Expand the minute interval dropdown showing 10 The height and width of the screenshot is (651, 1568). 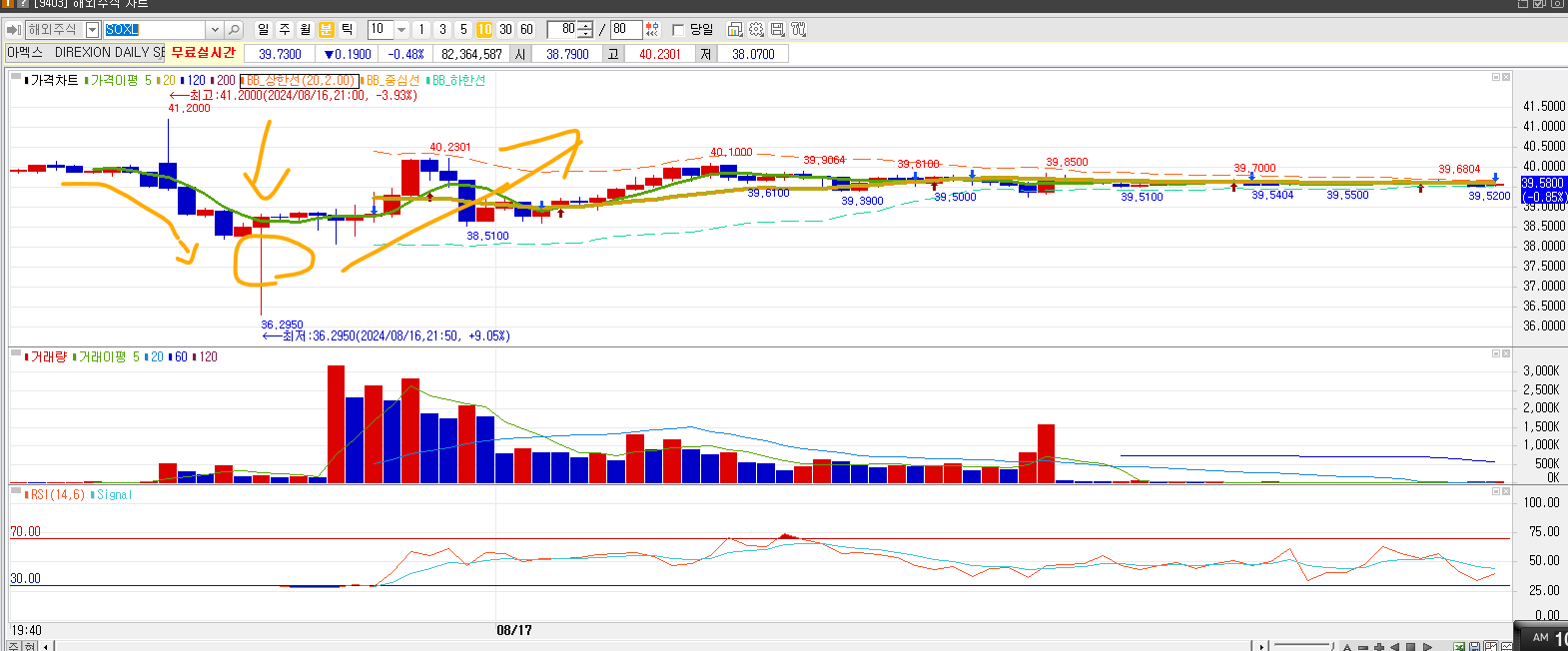click(401, 30)
